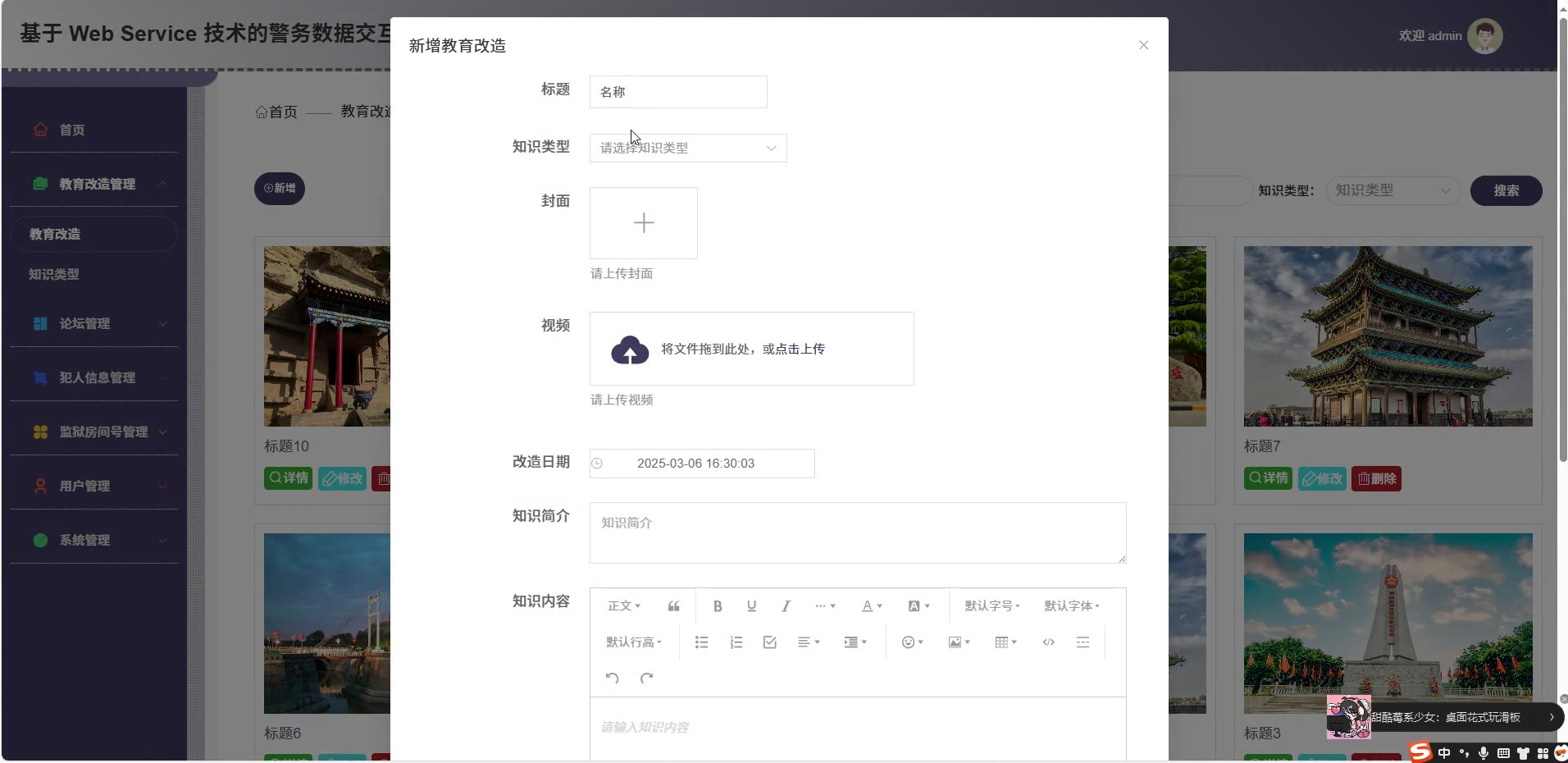Toggle the 中 Chinese input mode
This screenshot has width=1568, height=763.
tap(1443, 753)
